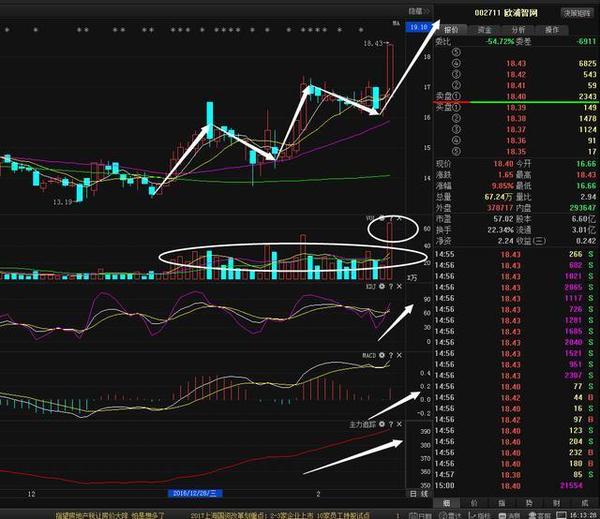Click the 002711 欧浦智网 stock title
600x519 pixels.
[506, 13]
